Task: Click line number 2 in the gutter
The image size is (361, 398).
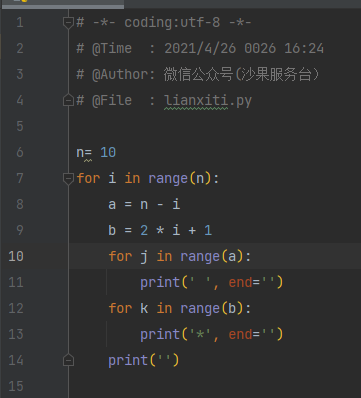Action: point(20,49)
